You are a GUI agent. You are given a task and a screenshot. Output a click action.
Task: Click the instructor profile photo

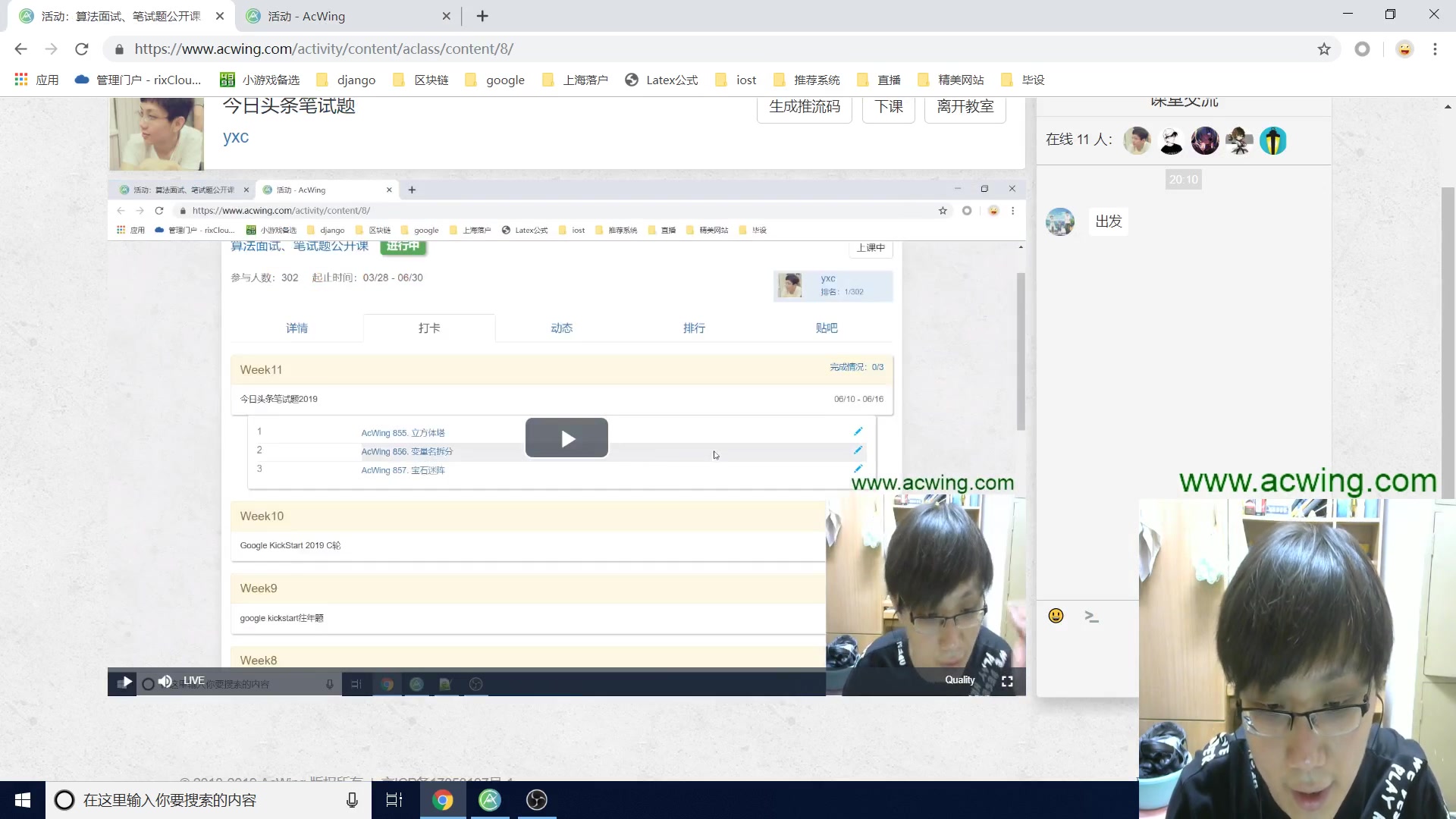click(156, 134)
